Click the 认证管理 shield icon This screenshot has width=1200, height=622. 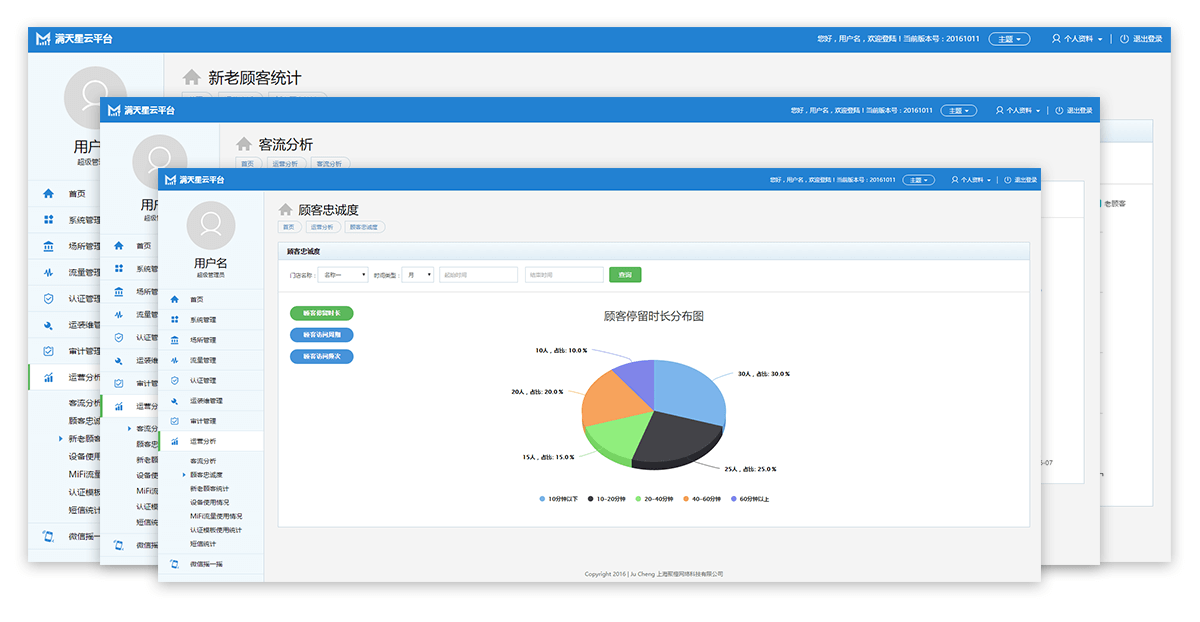click(x=175, y=380)
